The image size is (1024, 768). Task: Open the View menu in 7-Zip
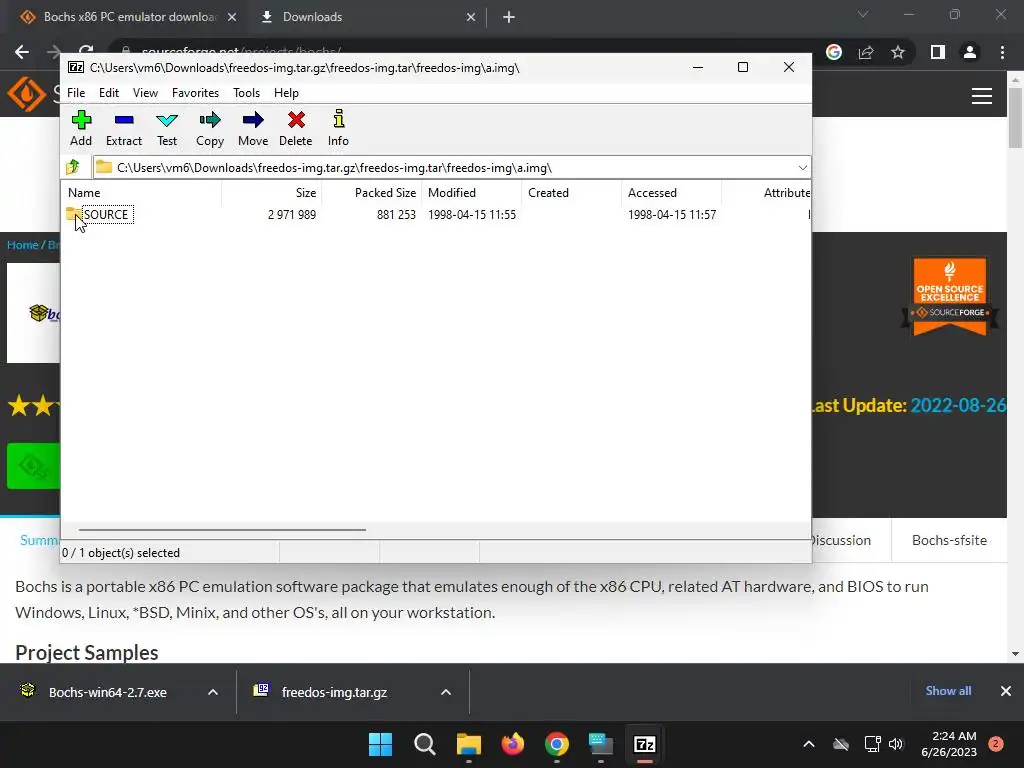145,93
